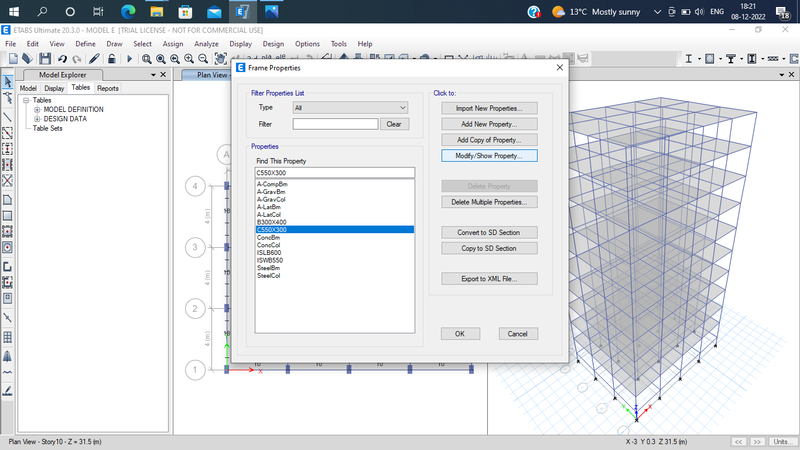The image size is (800, 450).
Task: Expand the MODEL DEFINITION tree node
Action: [37, 110]
